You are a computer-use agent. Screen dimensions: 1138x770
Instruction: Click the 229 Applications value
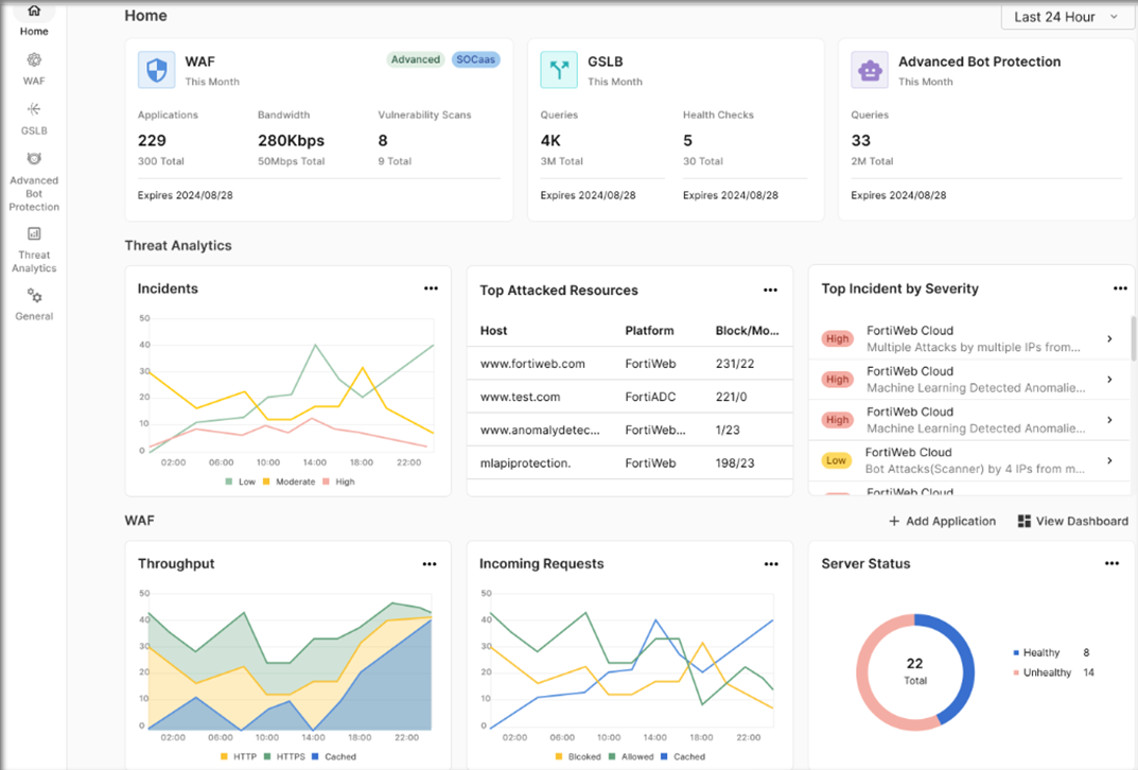[152, 141]
